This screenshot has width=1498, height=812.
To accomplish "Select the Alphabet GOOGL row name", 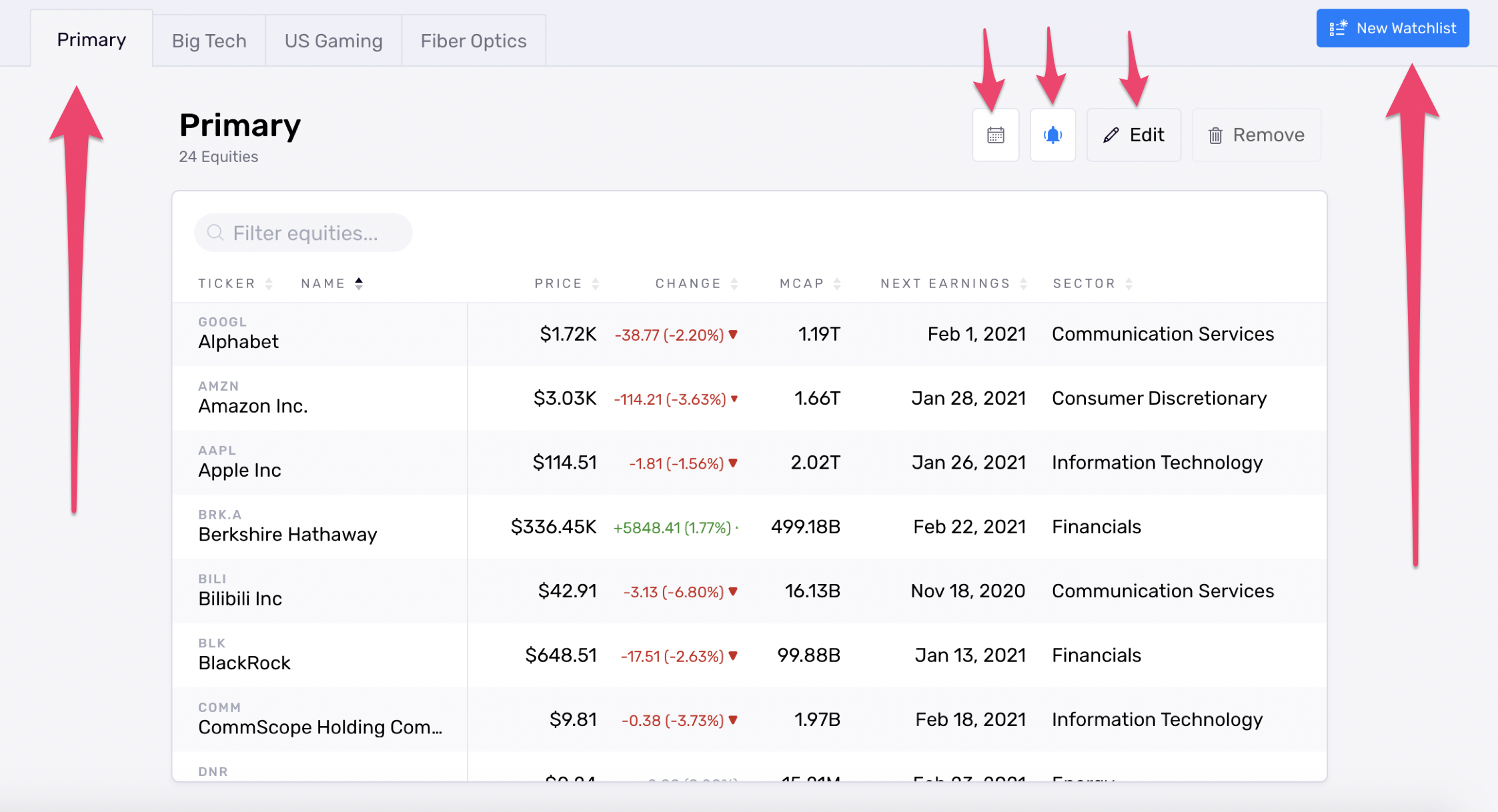I will pos(238,341).
